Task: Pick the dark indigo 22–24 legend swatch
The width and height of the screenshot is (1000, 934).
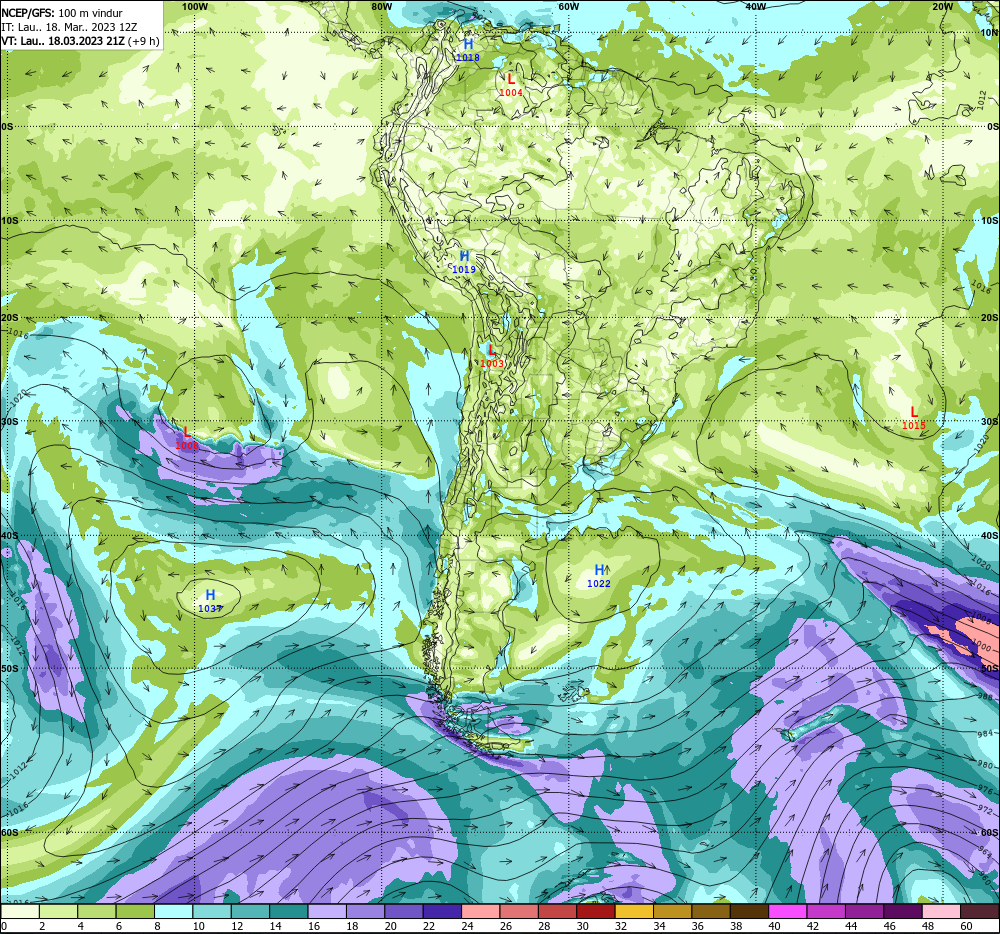Action: [x=443, y=911]
